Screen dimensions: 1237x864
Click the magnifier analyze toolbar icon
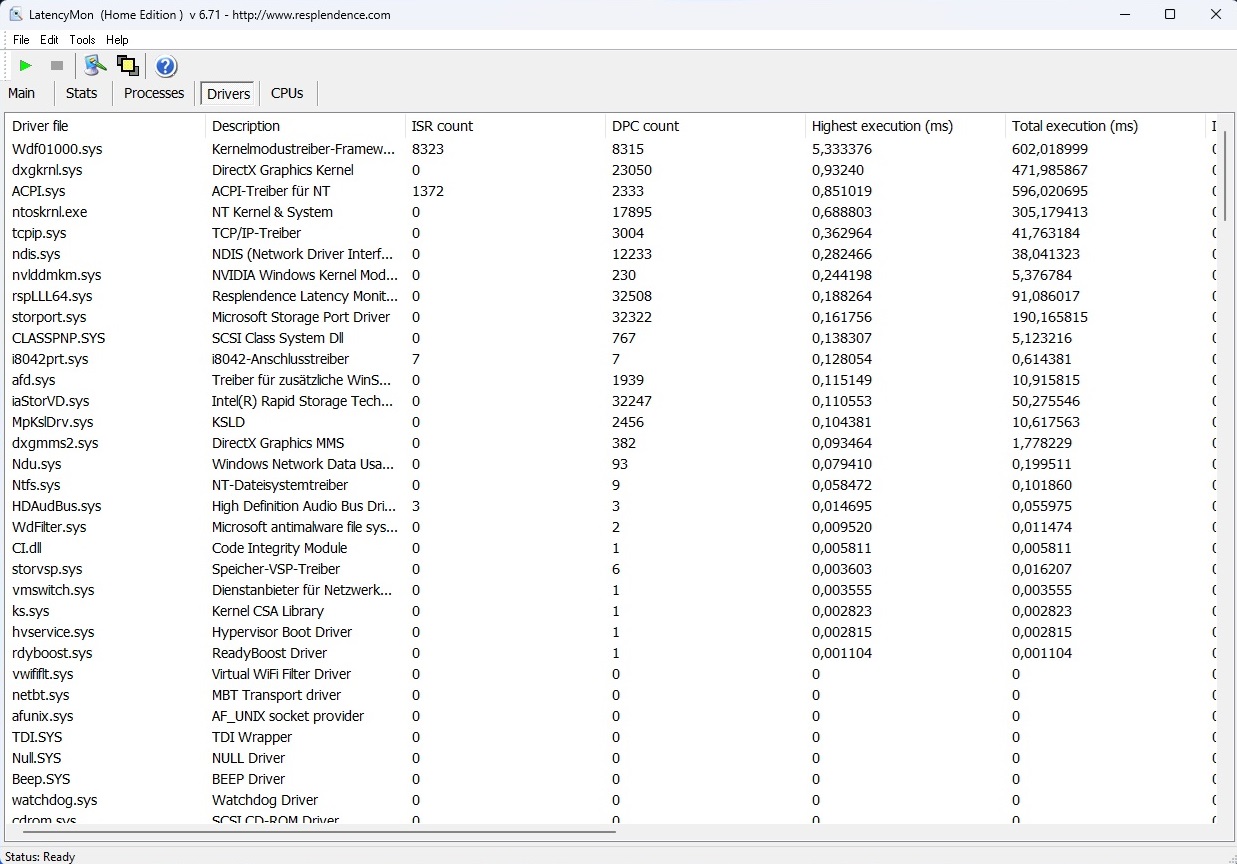(x=95, y=66)
